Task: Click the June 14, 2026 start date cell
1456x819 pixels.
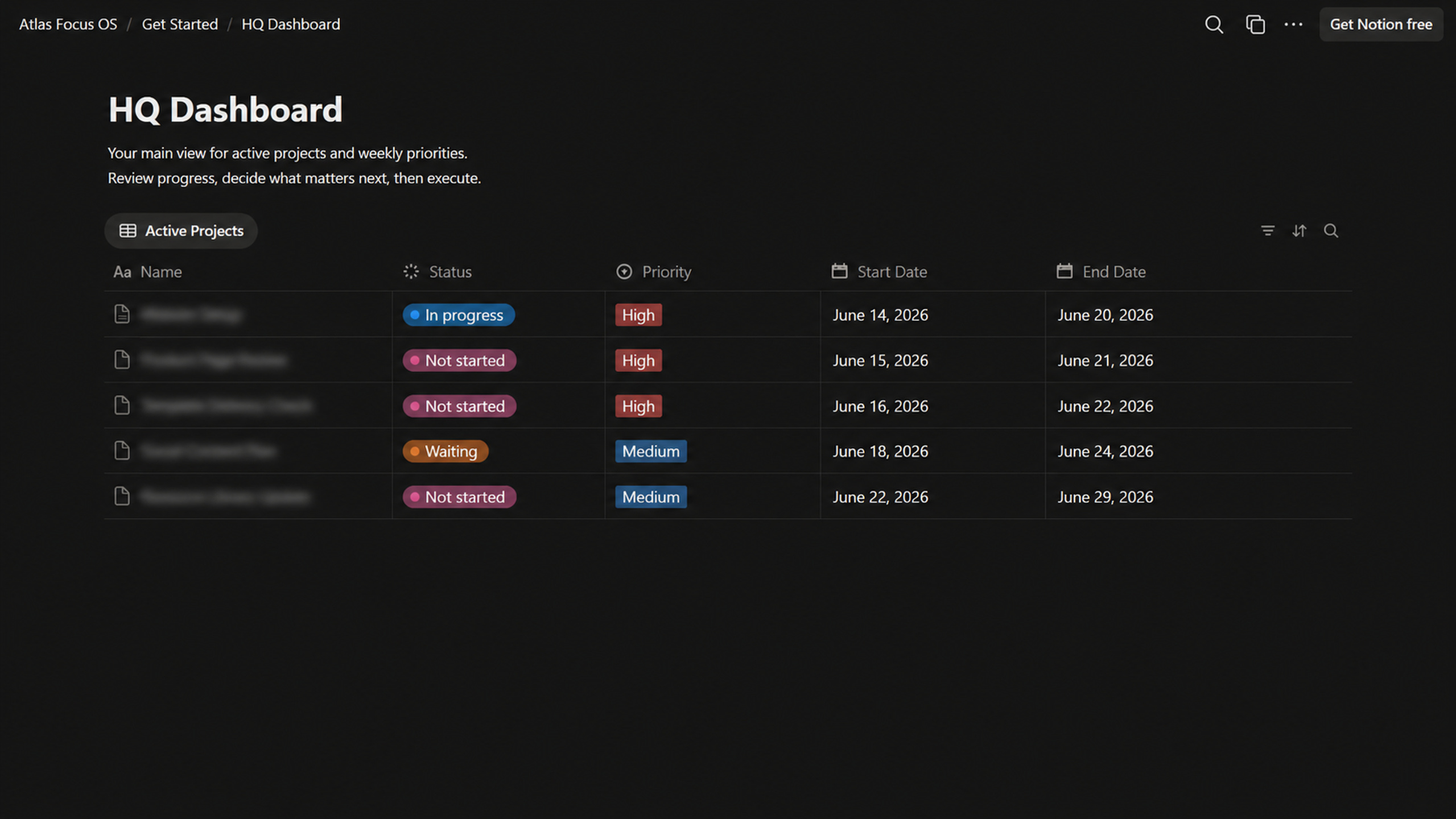Action: [x=933, y=315]
